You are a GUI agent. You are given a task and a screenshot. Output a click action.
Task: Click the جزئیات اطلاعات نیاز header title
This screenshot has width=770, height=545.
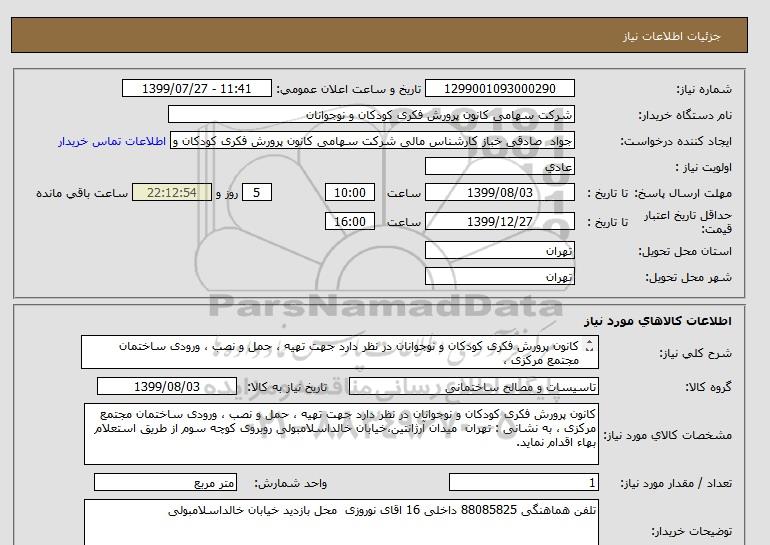click(x=671, y=36)
